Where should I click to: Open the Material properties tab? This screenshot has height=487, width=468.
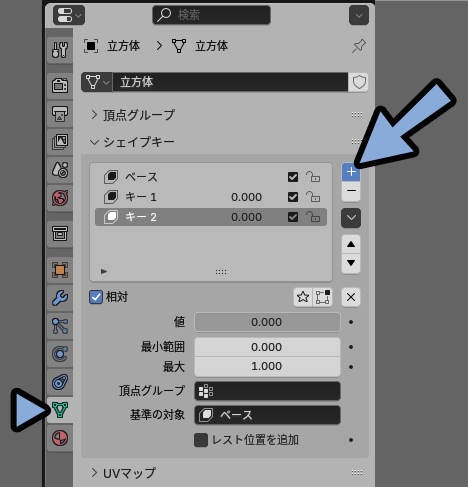[60, 438]
